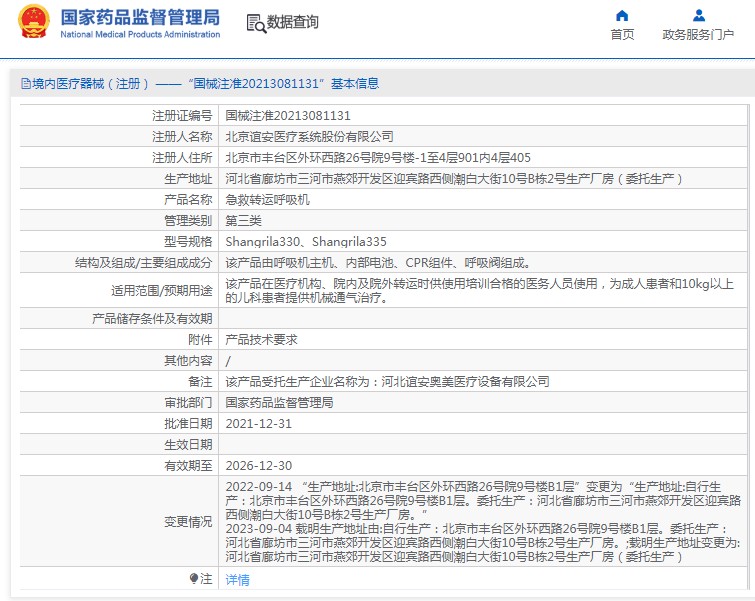Open the 数据查询 heading text
755x601 pixels.
pos(293,22)
